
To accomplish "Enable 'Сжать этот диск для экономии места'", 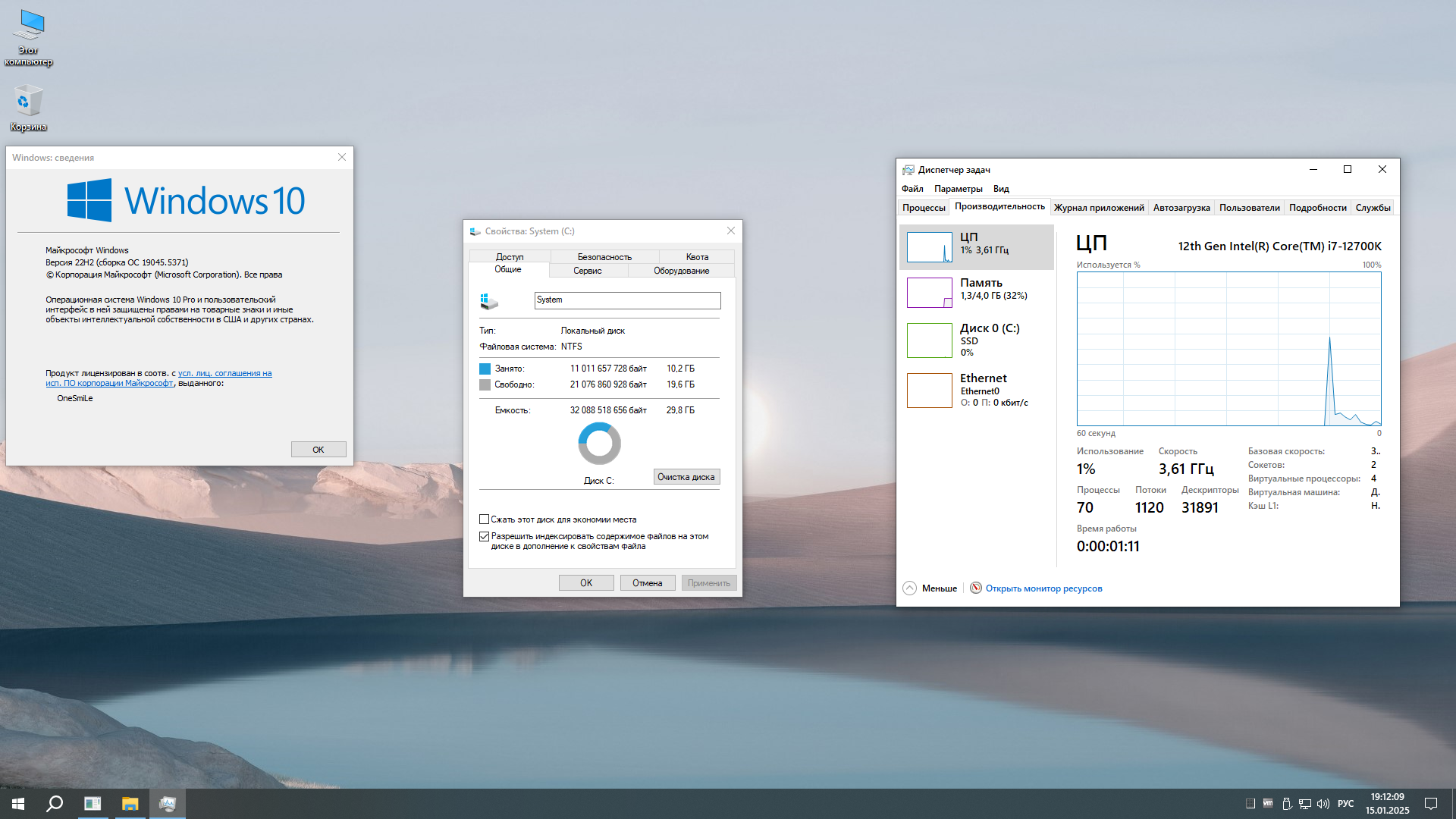I will [485, 519].
